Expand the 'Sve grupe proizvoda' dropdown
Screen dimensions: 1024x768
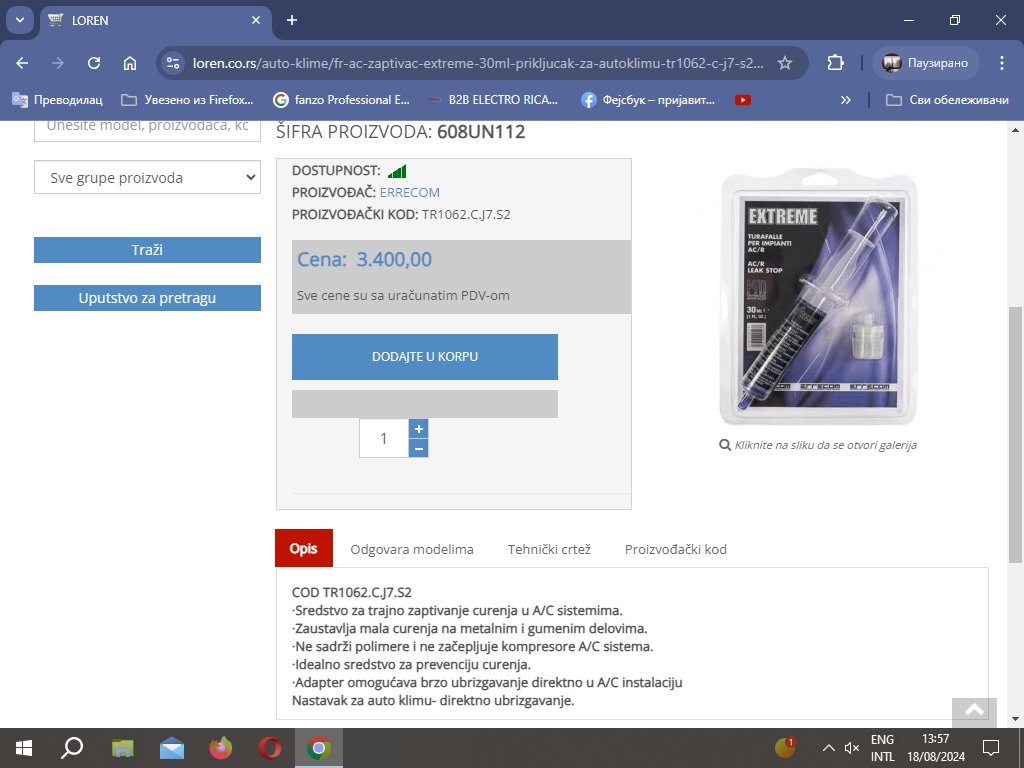147,178
